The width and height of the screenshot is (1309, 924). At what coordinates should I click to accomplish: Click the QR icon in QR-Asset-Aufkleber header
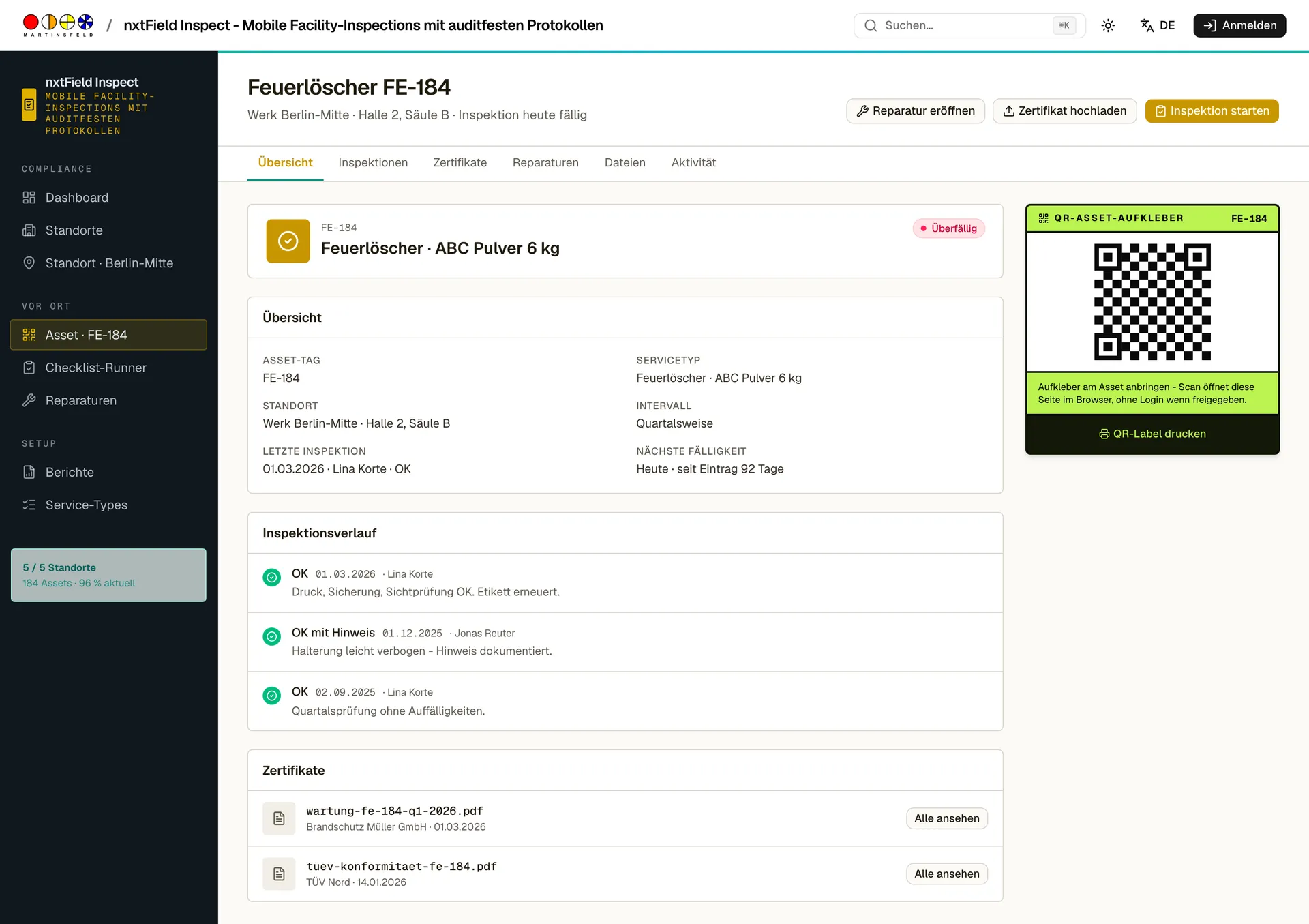pyautogui.click(x=1043, y=218)
